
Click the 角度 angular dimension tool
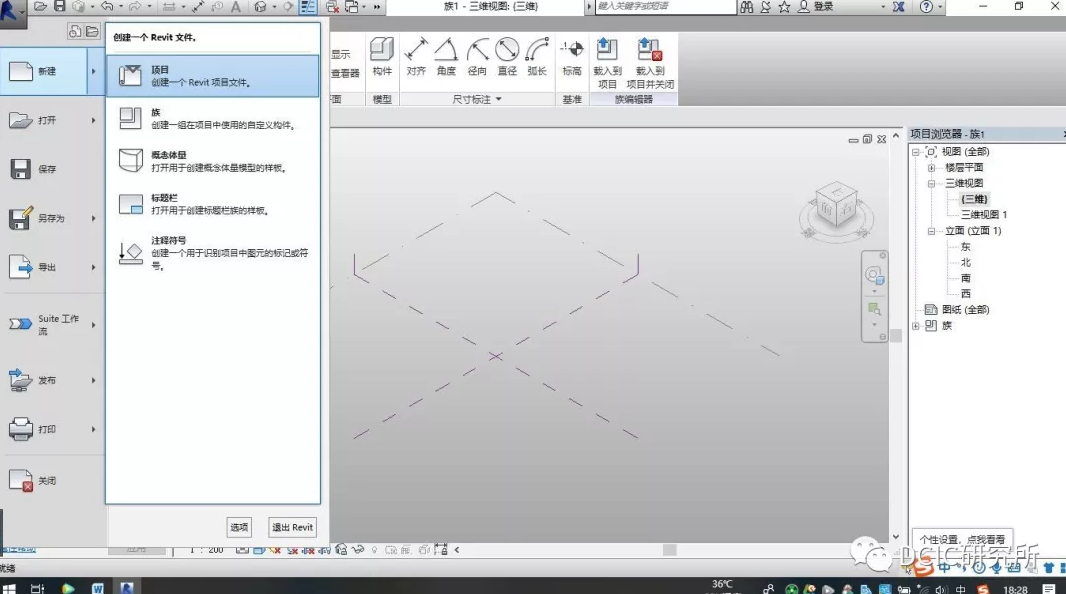[446, 56]
